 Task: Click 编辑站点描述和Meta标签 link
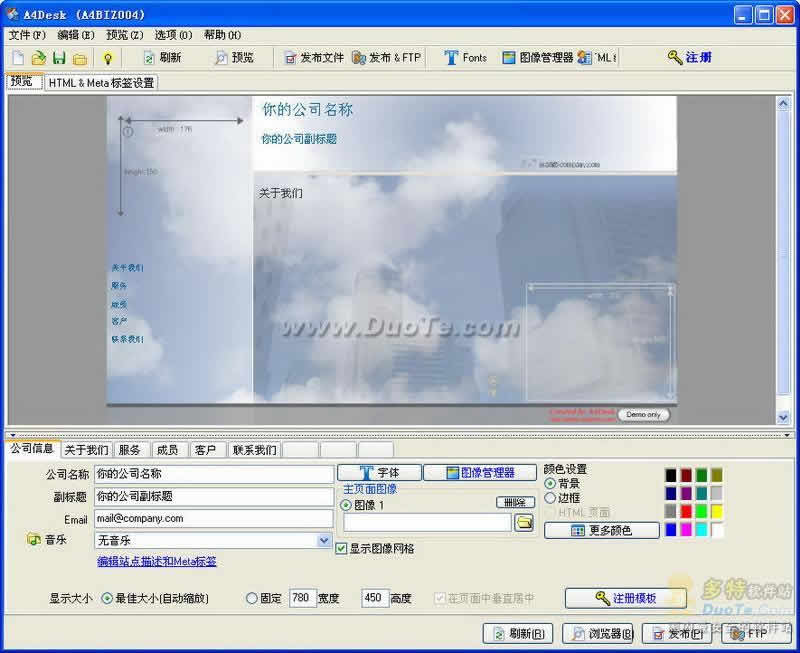pos(157,562)
